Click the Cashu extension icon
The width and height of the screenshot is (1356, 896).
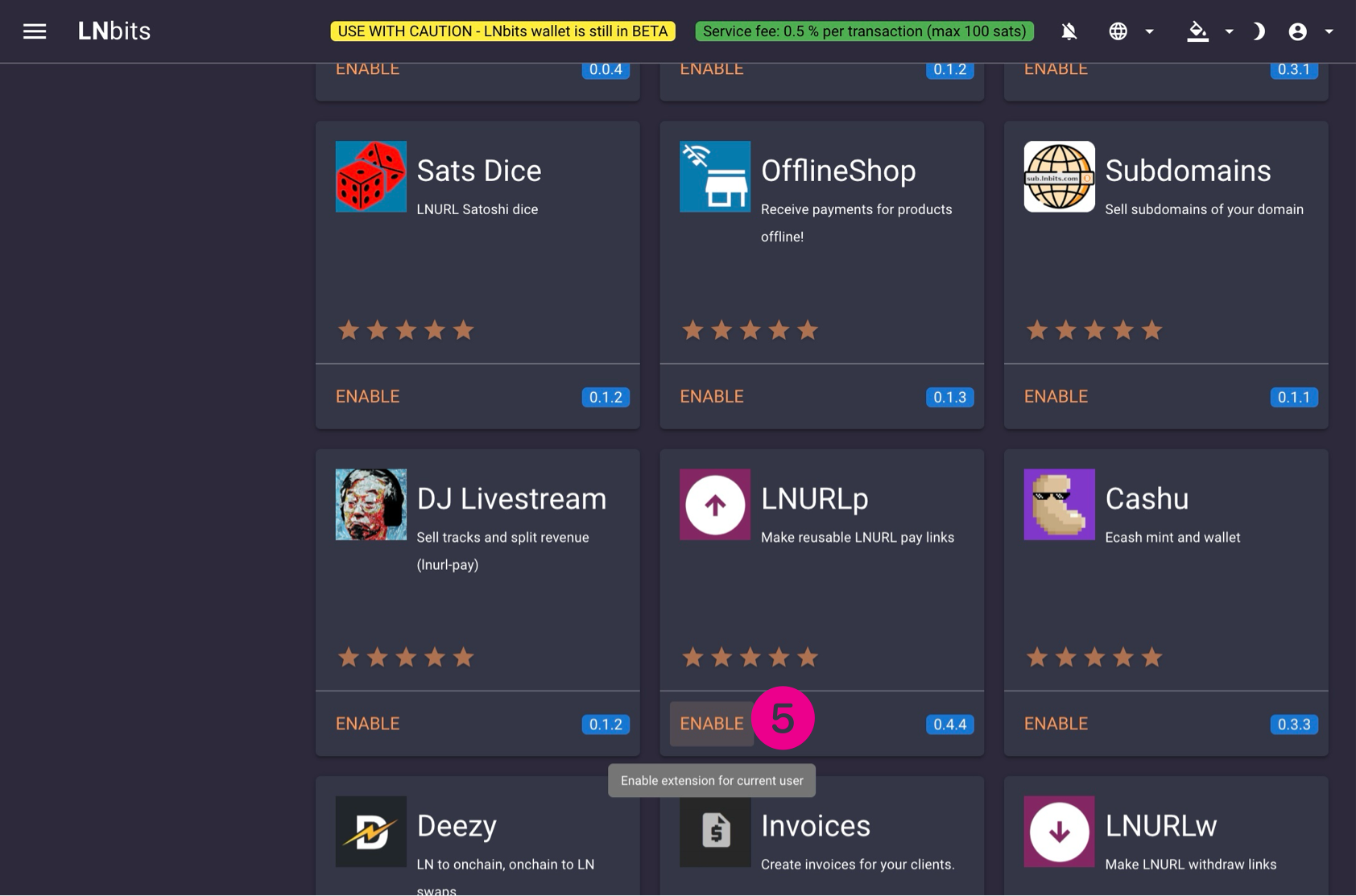(1059, 505)
